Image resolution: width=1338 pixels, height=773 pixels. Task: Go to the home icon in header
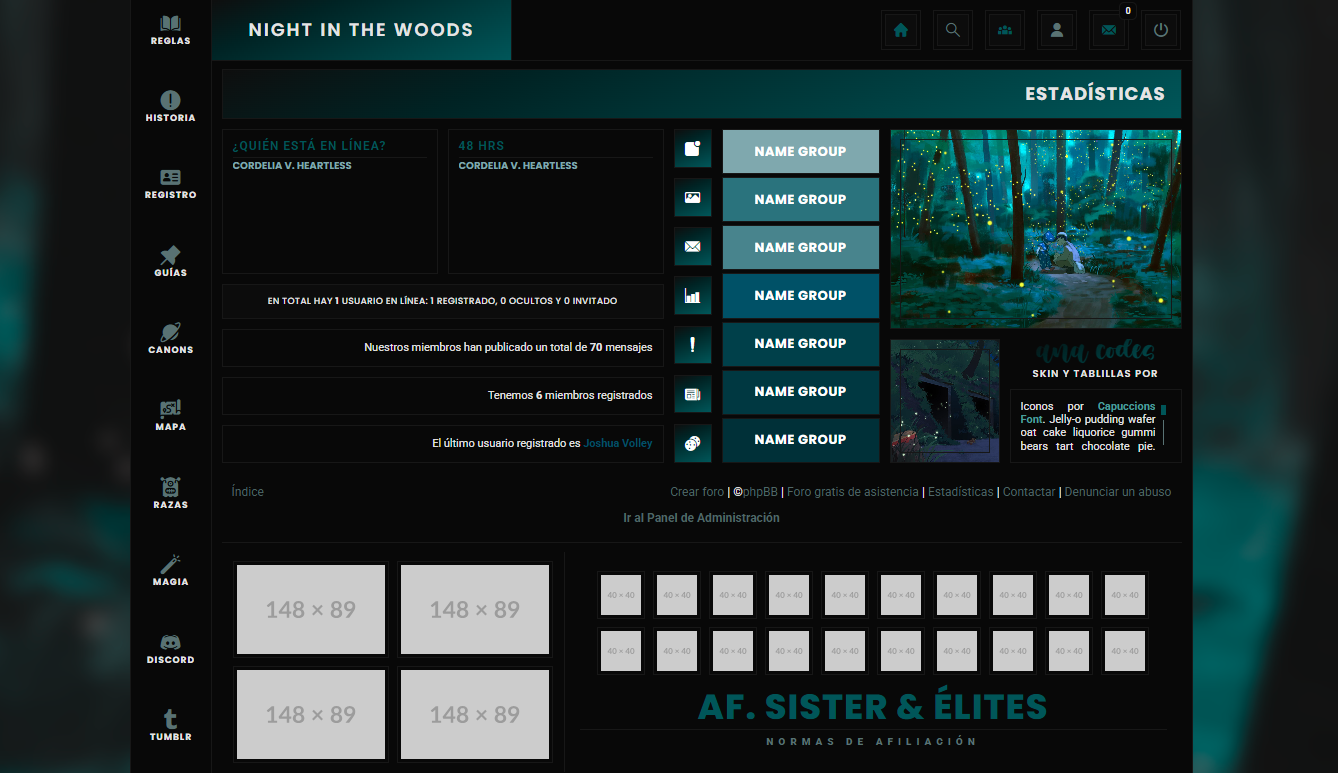tap(901, 30)
